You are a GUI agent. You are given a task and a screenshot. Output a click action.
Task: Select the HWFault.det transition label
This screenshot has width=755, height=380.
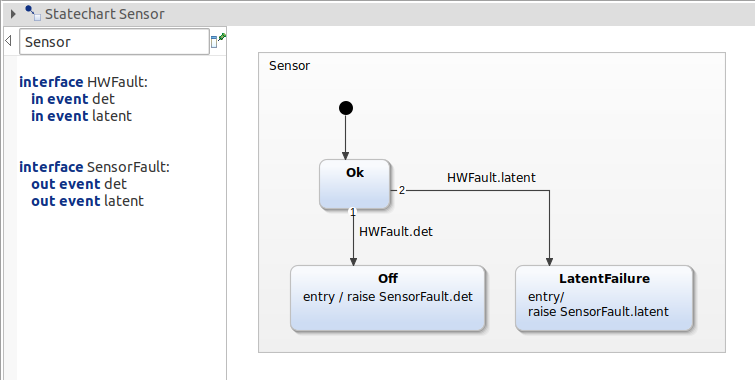tap(396, 232)
